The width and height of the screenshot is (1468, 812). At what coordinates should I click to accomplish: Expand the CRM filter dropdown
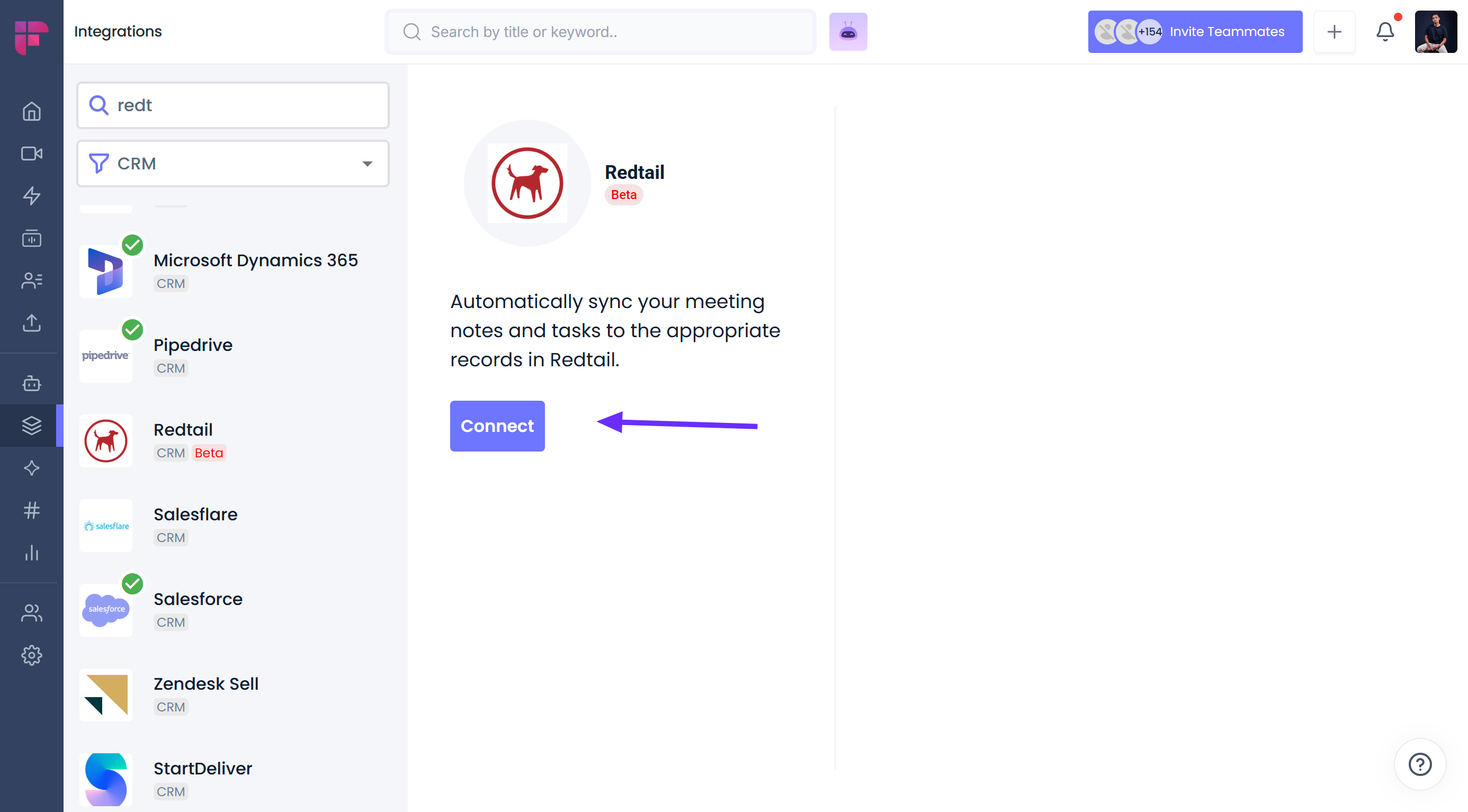click(x=232, y=164)
